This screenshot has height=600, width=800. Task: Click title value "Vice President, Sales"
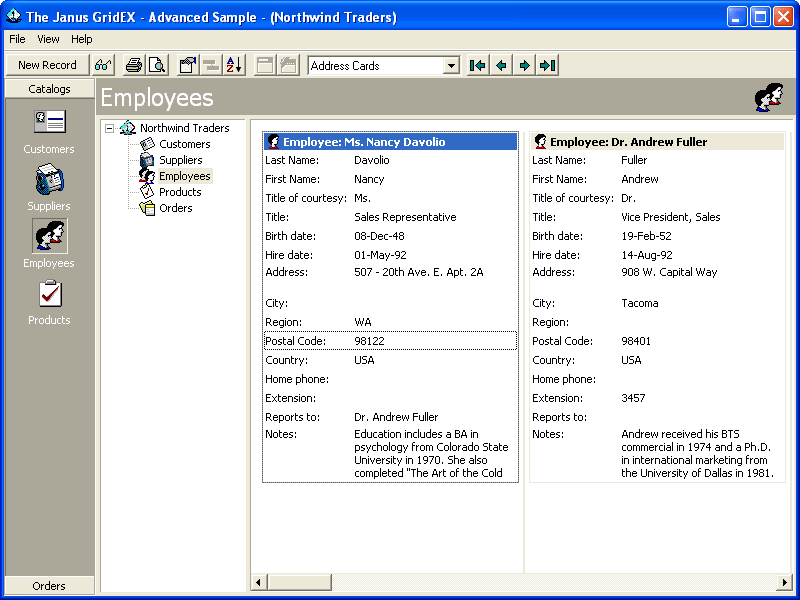tap(670, 217)
